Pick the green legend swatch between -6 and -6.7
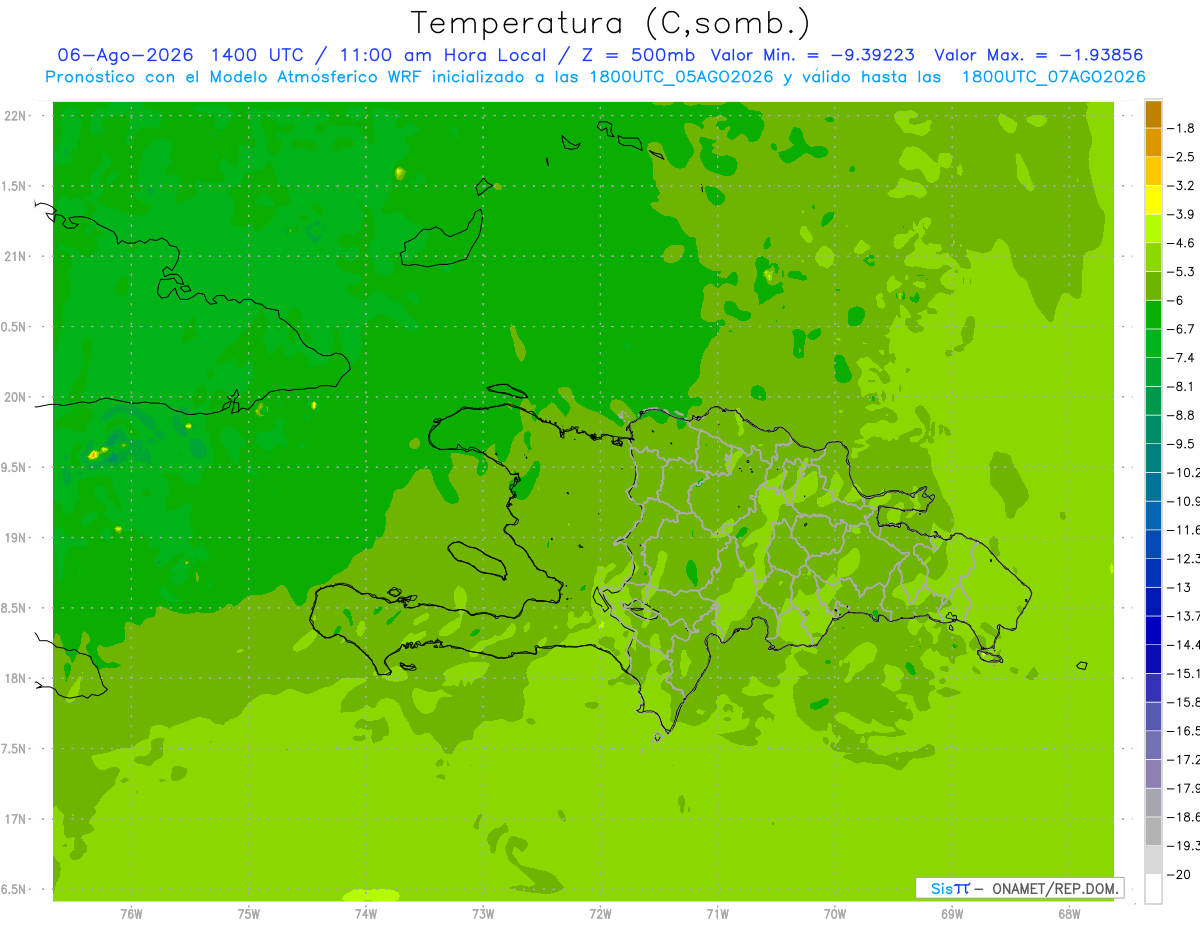1200x927 pixels. pos(1153,315)
